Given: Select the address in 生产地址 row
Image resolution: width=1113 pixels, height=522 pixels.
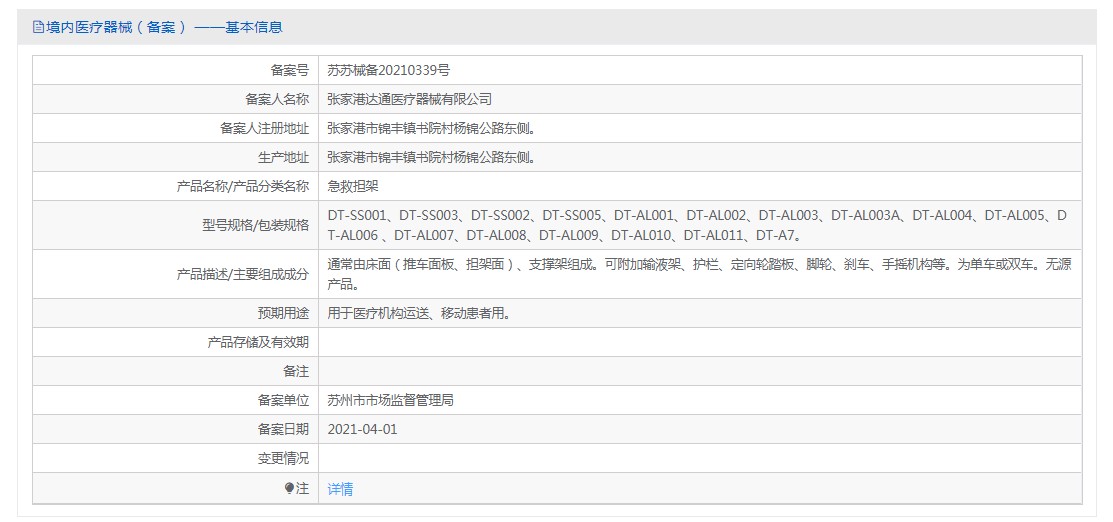Looking at the screenshot, I should click(x=431, y=158).
